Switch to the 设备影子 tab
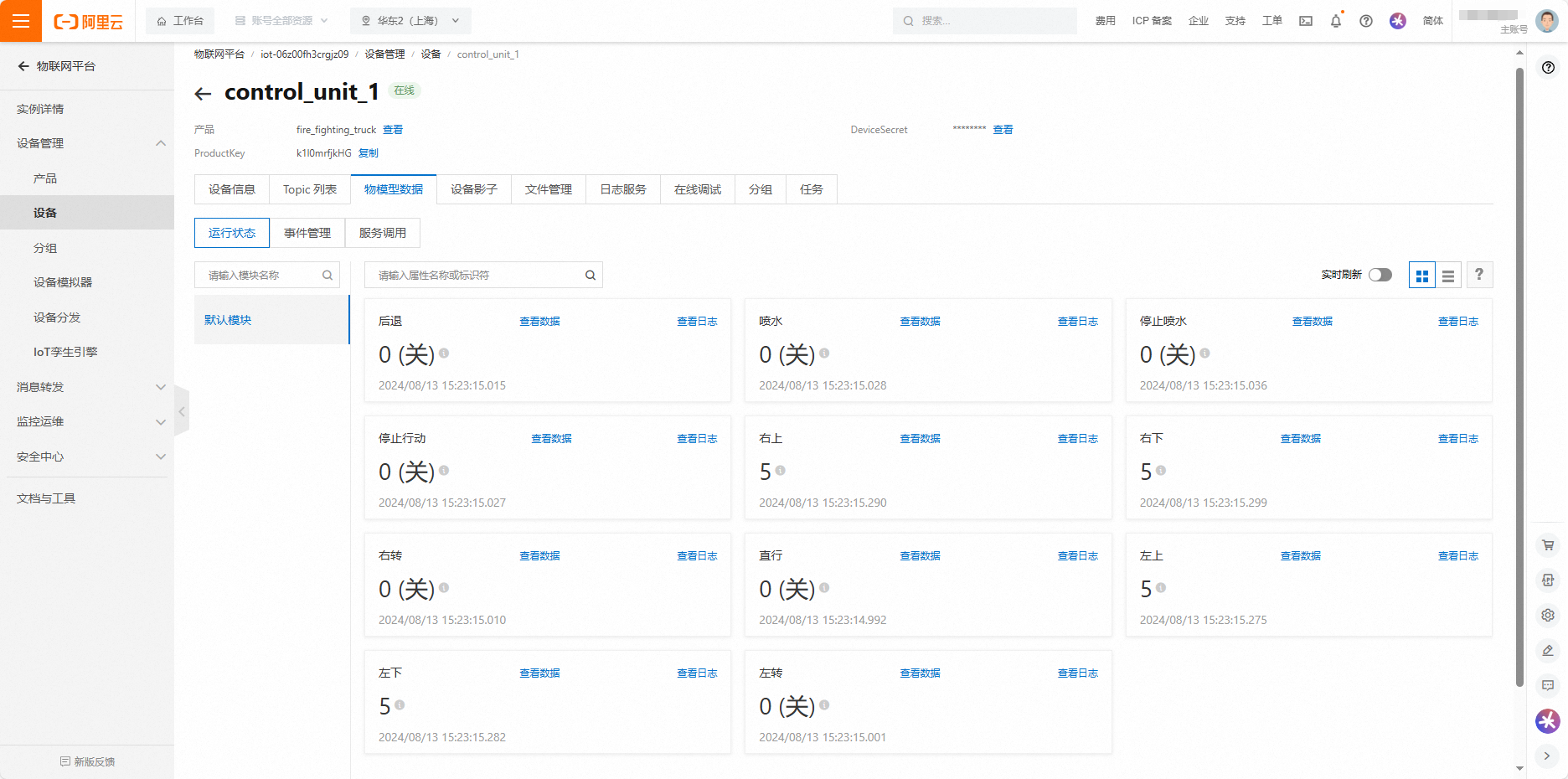 tap(473, 189)
